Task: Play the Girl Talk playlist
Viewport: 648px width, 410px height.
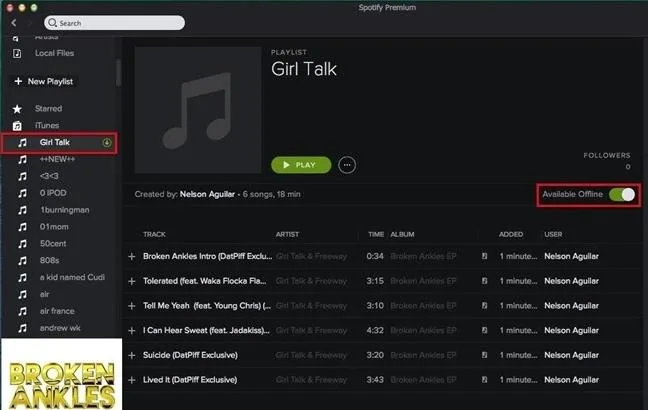Action: pos(301,165)
